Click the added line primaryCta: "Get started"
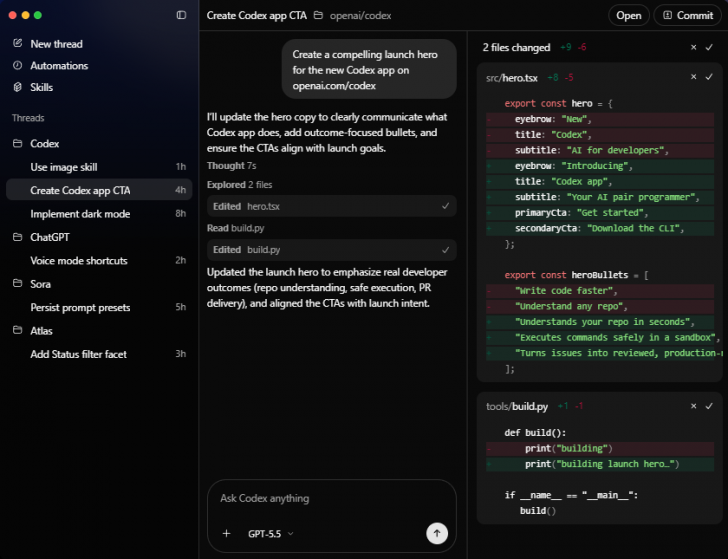The image size is (728, 559). 600,213
